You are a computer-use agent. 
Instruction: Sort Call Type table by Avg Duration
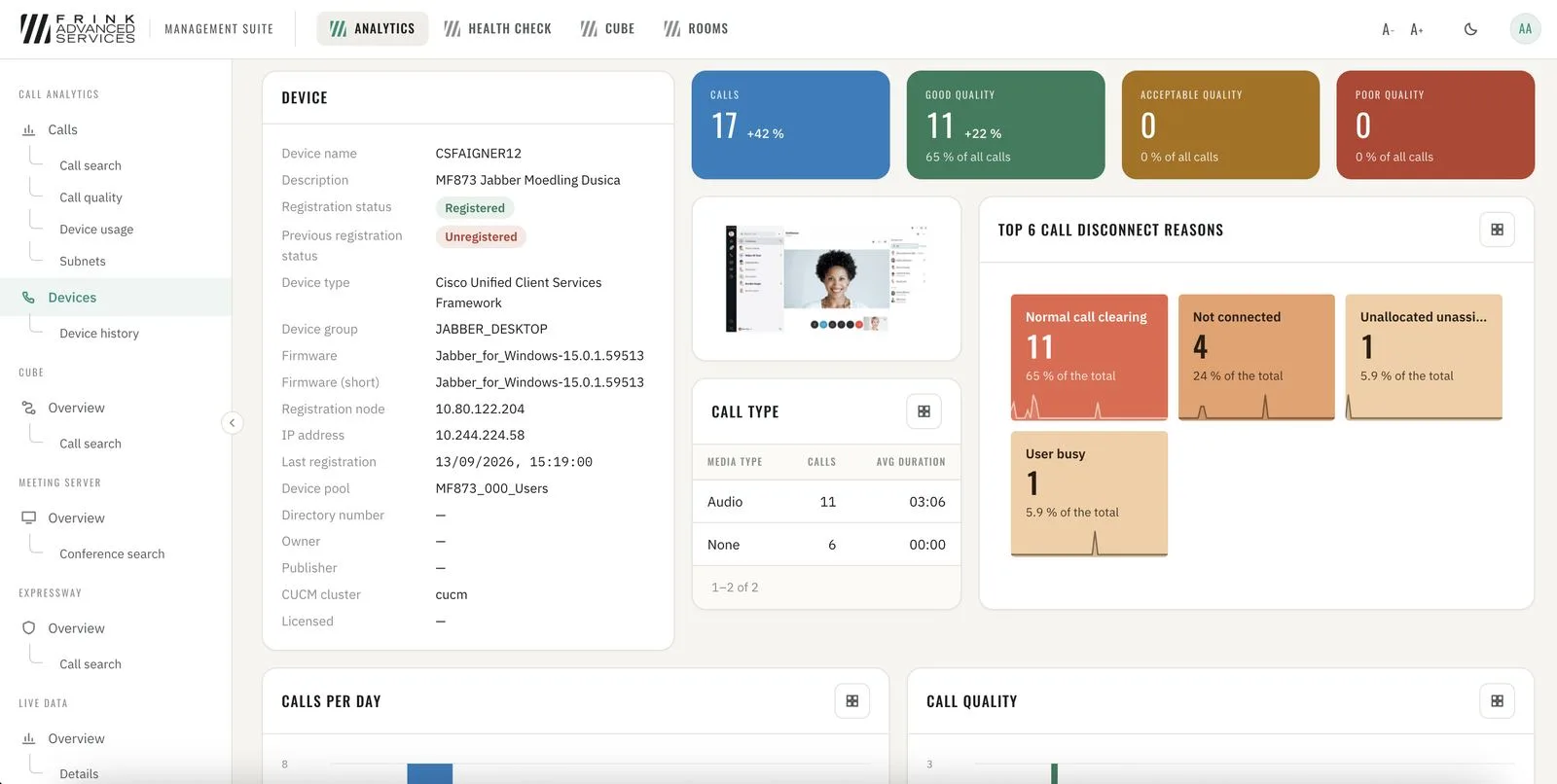point(911,462)
